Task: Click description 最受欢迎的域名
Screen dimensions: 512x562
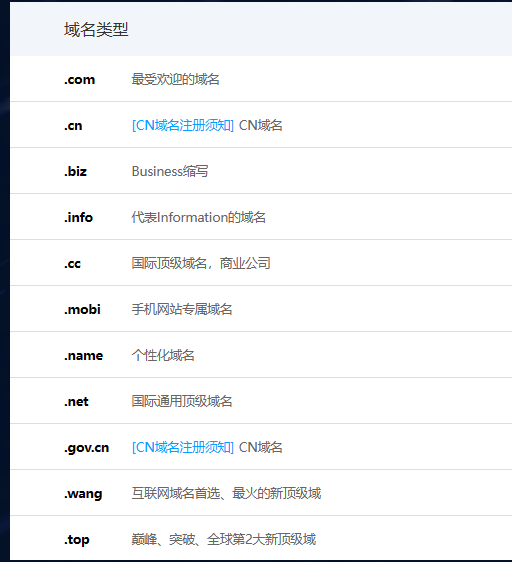Action: [x=175, y=79]
